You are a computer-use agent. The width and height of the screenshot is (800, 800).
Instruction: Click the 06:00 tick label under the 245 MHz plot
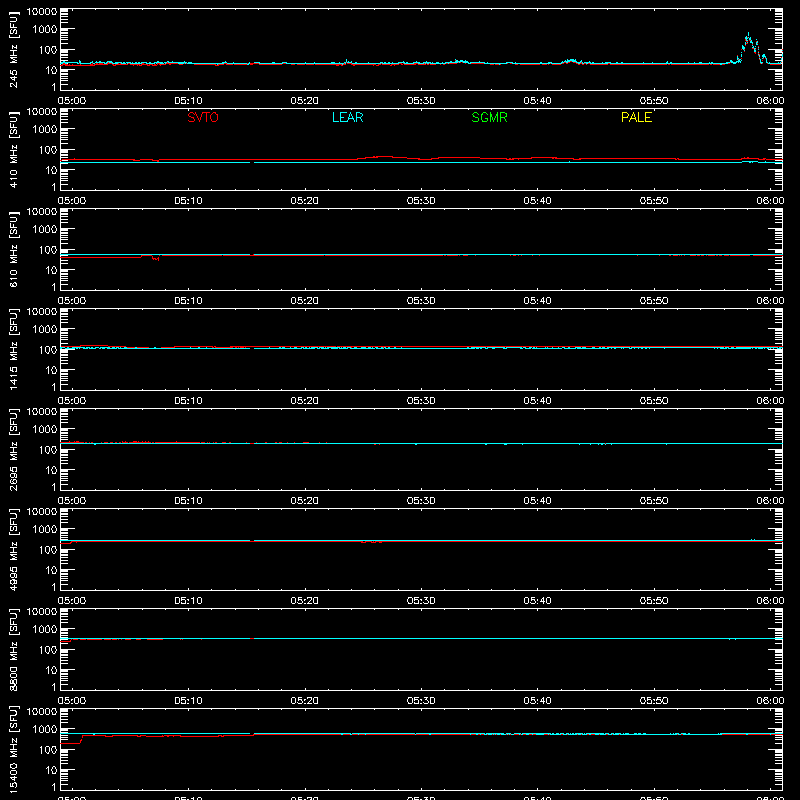770,101
